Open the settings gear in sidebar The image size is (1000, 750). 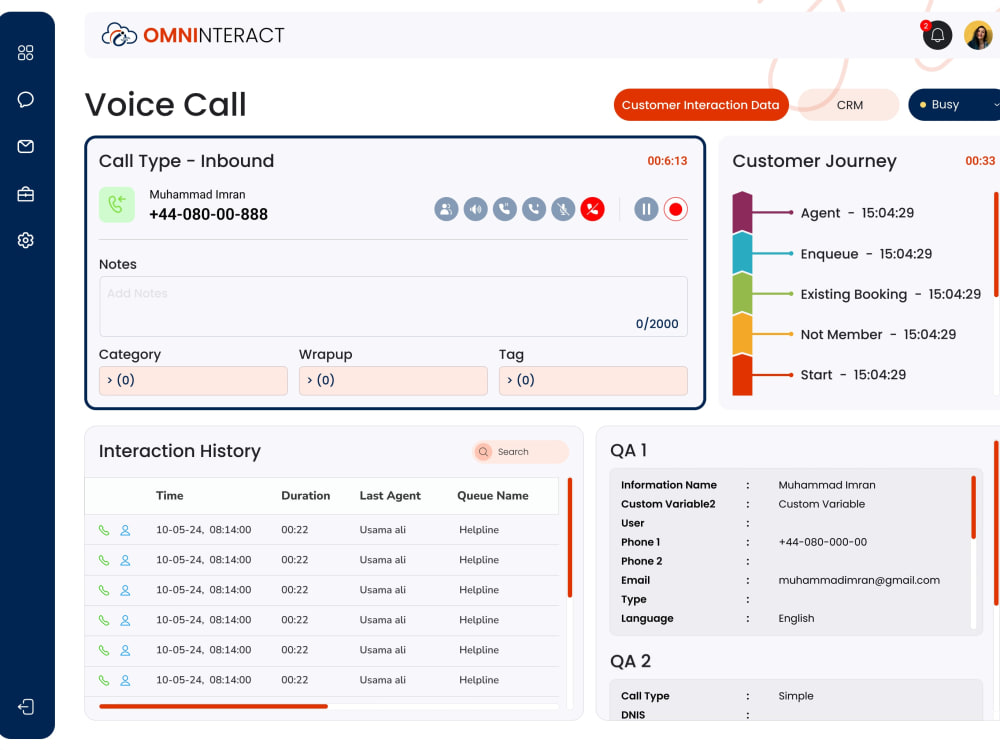pos(26,240)
